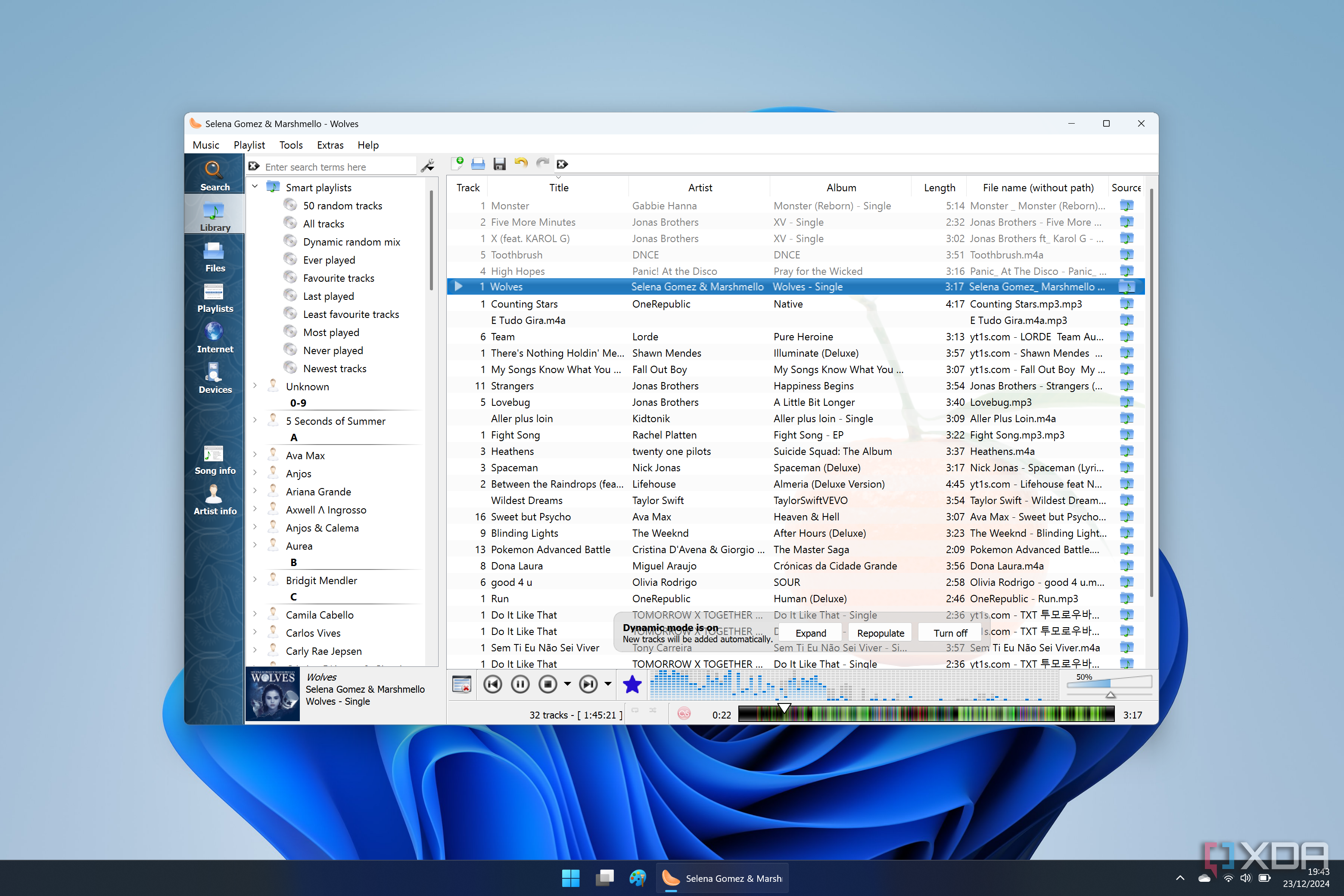Open next track dropdown arrow

click(608, 684)
